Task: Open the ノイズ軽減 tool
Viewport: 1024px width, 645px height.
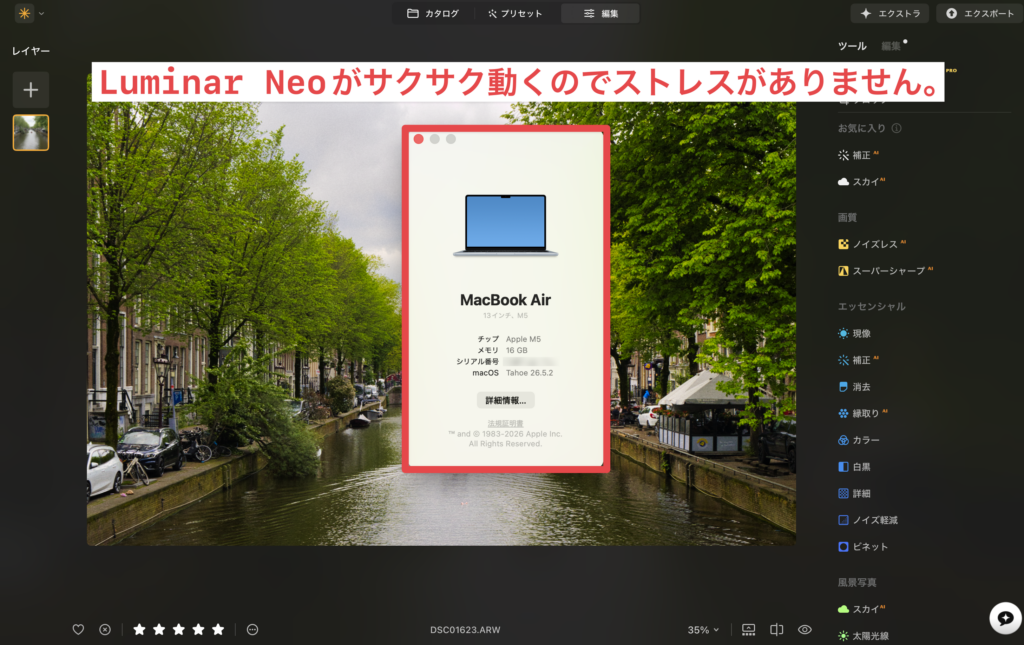Action: pos(868,520)
